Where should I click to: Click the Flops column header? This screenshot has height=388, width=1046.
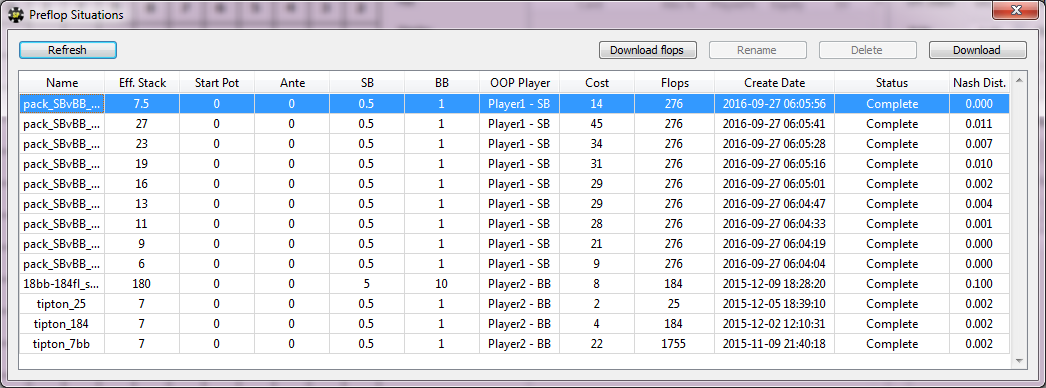pyautogui.click(x=674, y=83)
